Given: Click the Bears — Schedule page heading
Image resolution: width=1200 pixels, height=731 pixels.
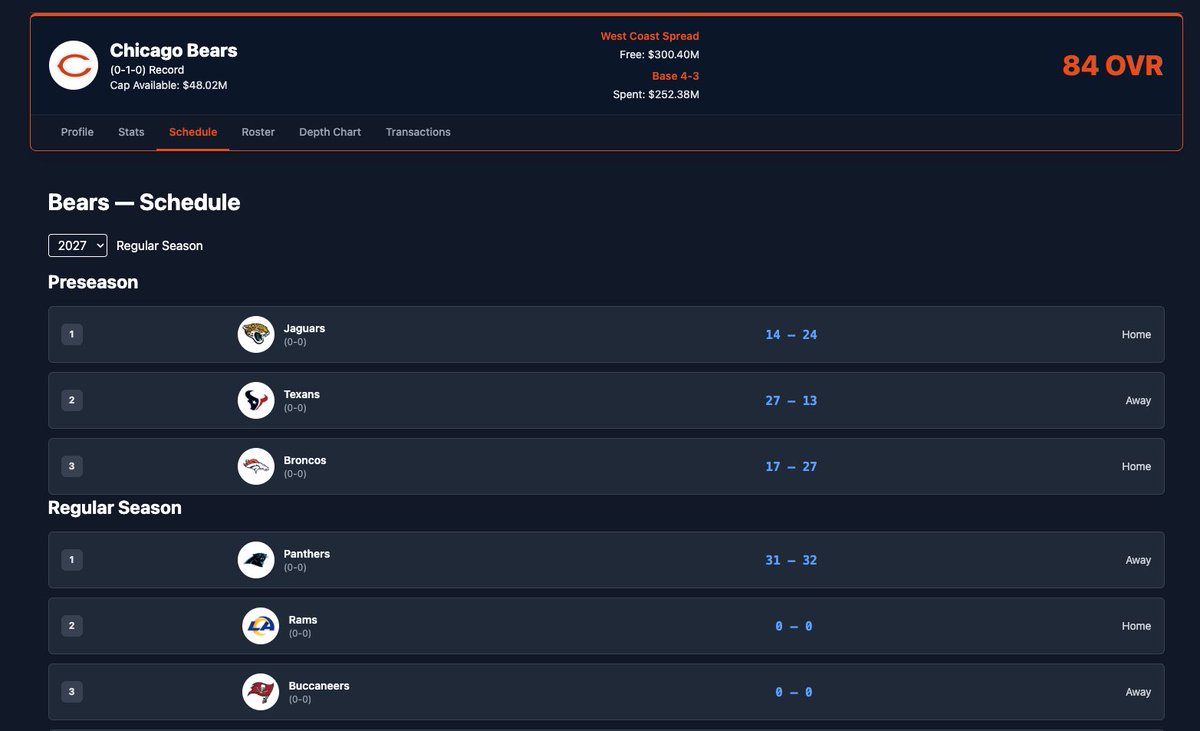Looking at the screenshot, I should [144, 202].
